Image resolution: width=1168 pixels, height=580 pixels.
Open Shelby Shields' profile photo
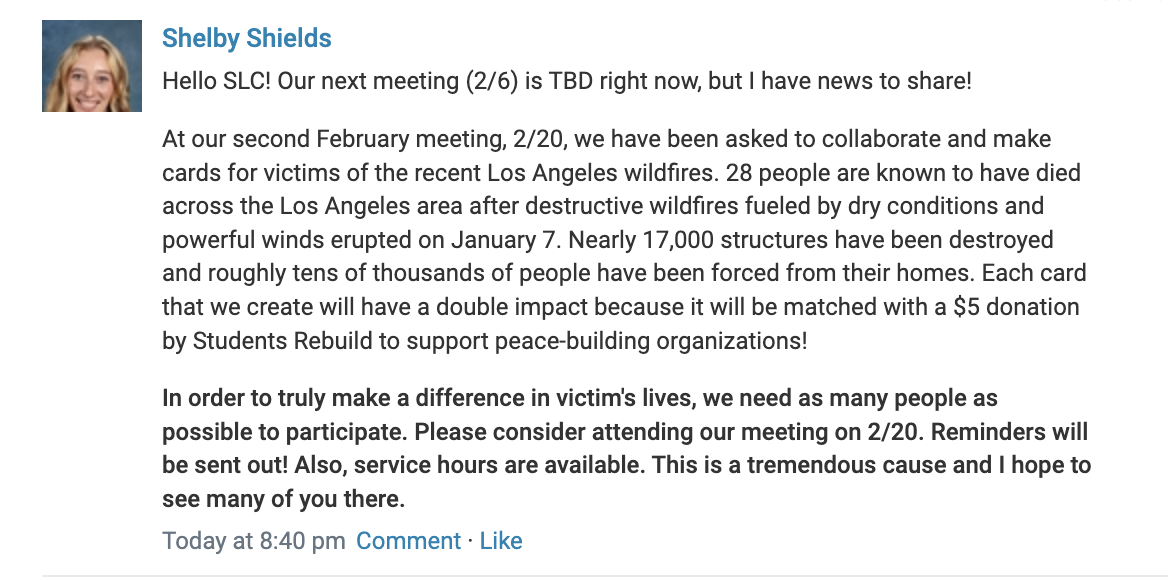coord(92,66)
